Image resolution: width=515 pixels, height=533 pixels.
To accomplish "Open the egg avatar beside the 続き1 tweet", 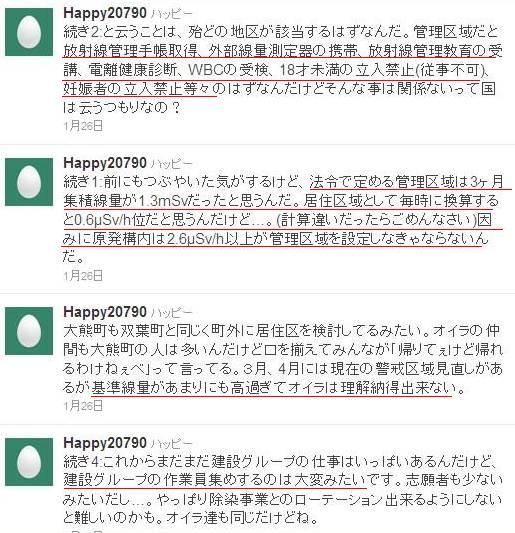I will (x=29, y=182).
